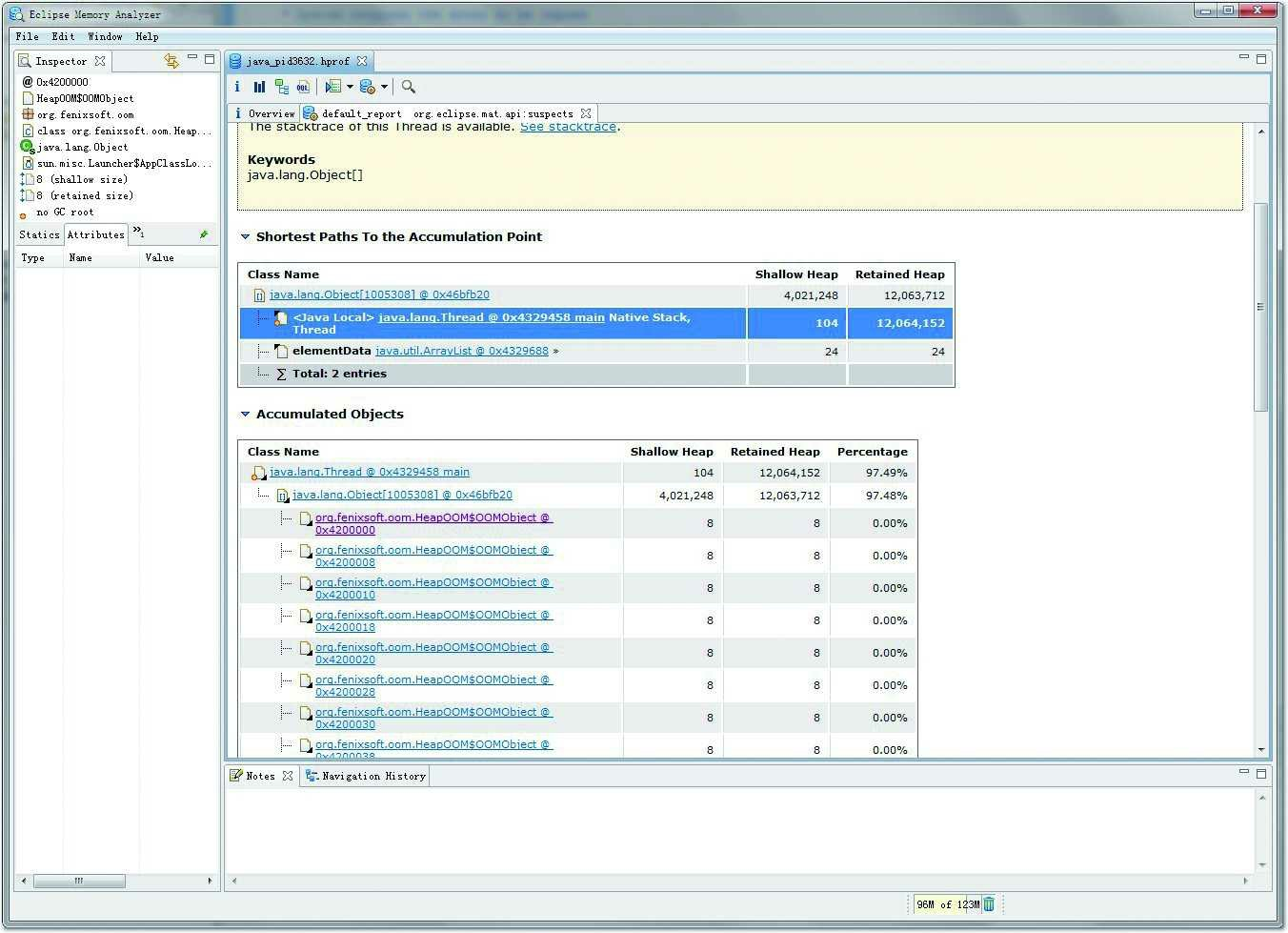Click the find object by address magnifier
This screenshot has height=933, width=1288.
click(x=409, y=87)
